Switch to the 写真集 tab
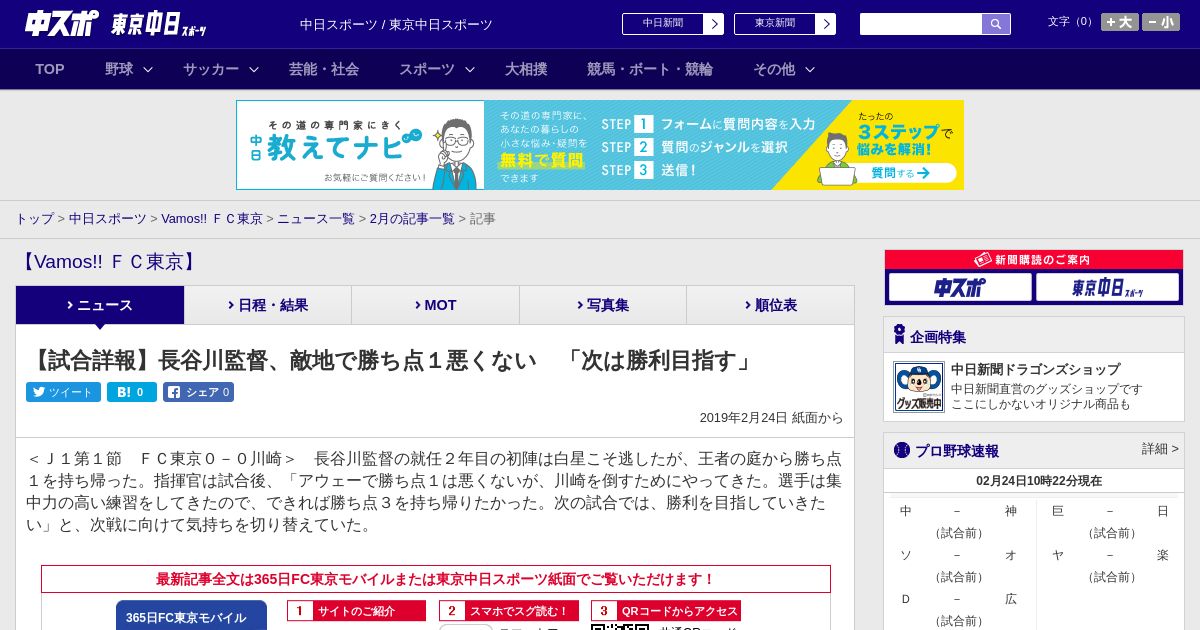 tap(603, 305)
